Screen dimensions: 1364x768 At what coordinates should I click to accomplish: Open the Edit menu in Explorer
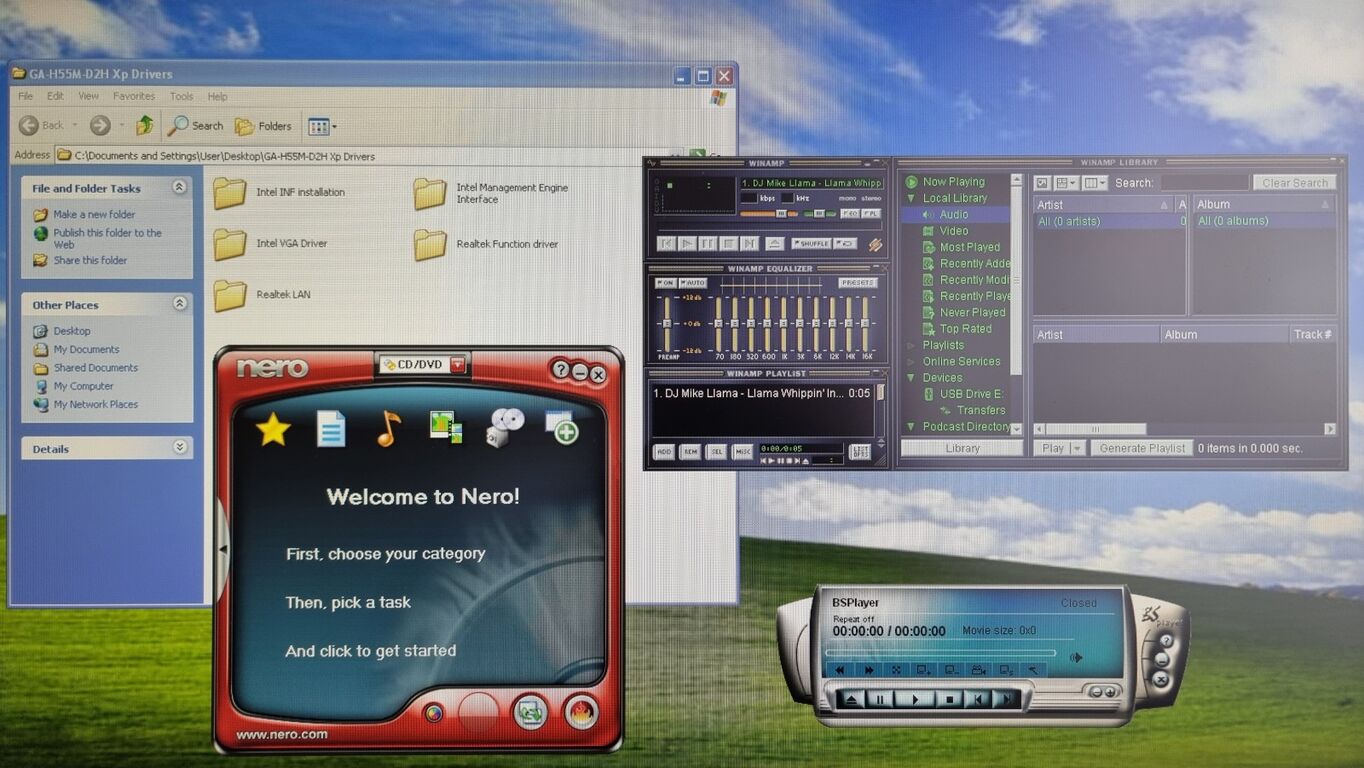[x=55, y=96]
